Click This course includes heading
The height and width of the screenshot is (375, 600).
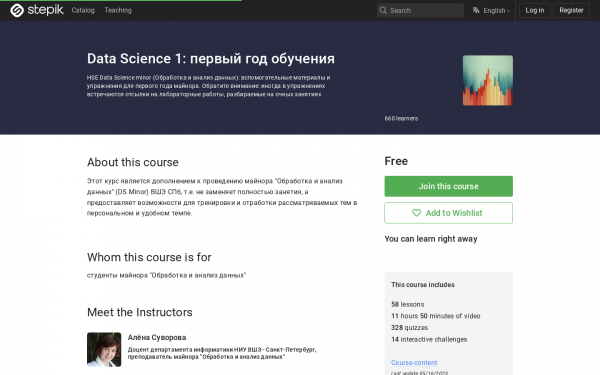(423, 285)
